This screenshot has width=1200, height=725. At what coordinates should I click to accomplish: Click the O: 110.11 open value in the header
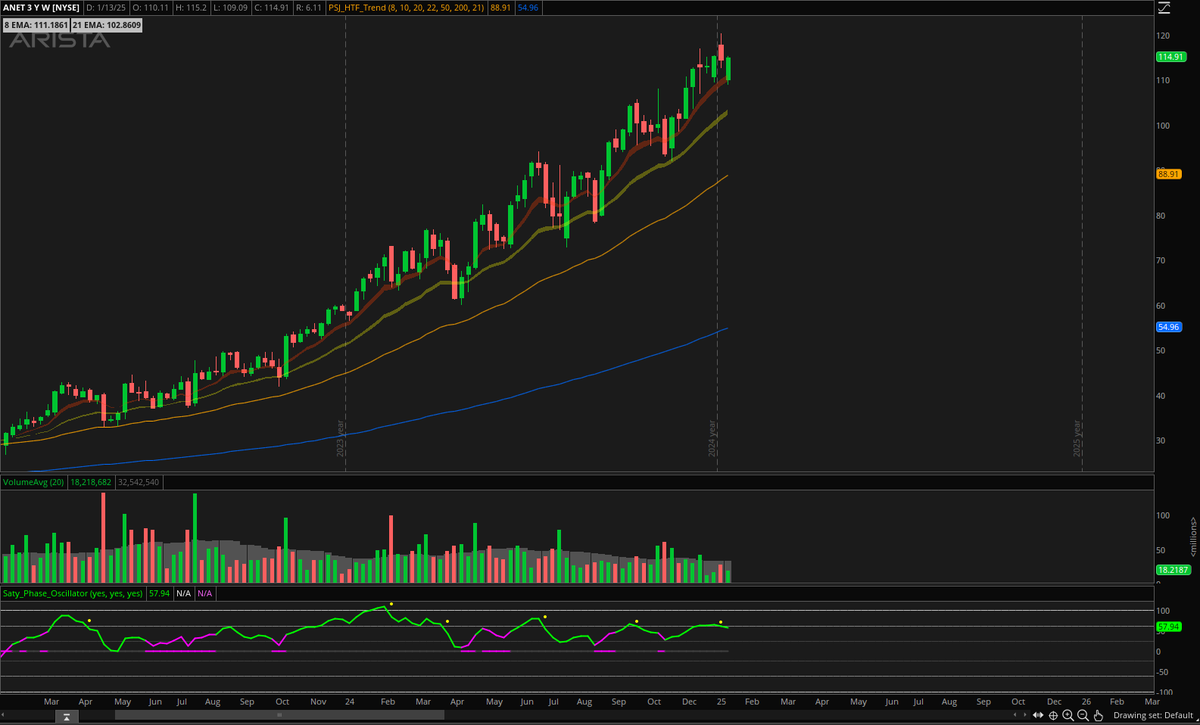tap(150, 8)
